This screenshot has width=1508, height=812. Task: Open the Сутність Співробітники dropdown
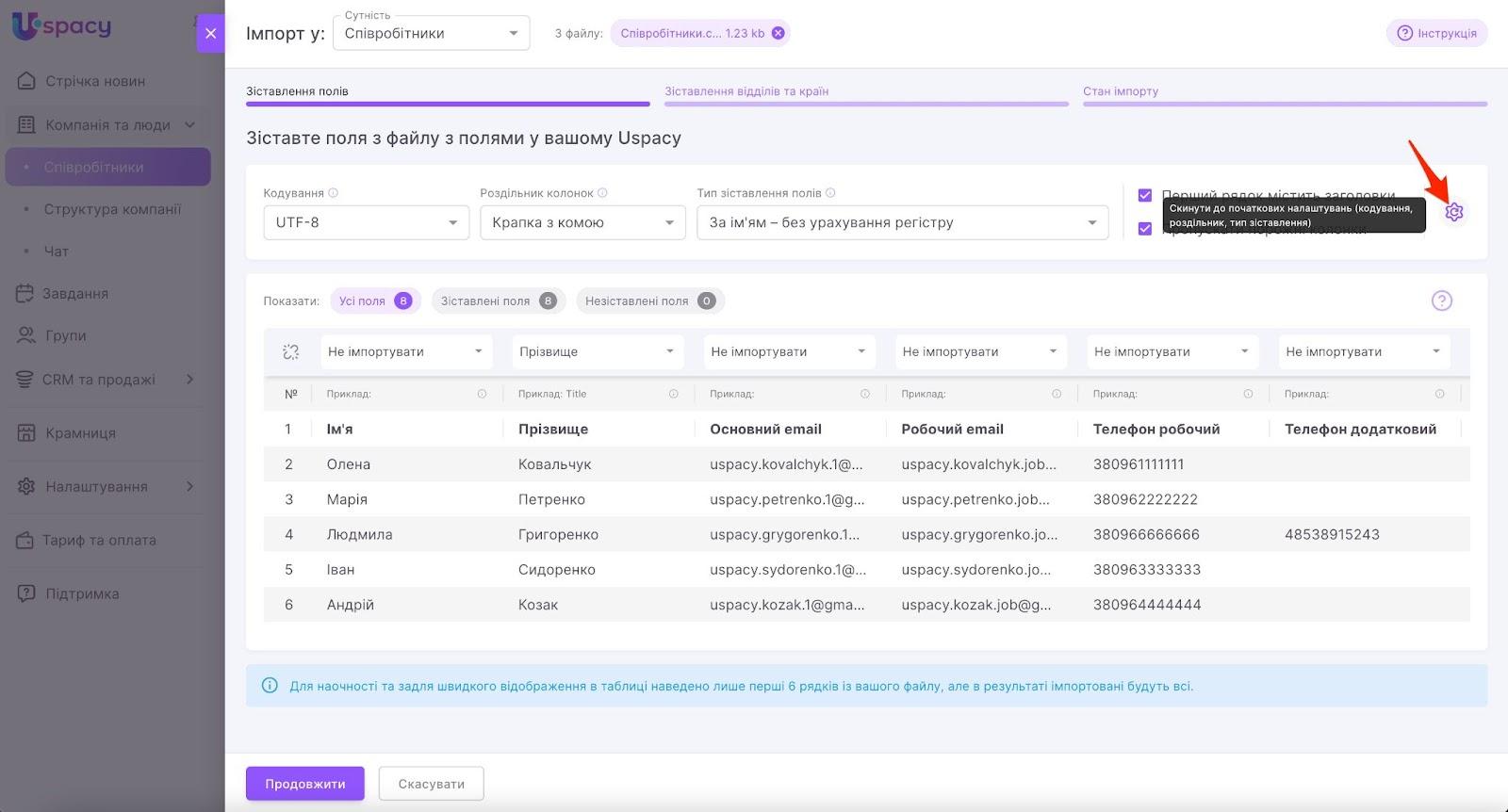coord(430,34)
